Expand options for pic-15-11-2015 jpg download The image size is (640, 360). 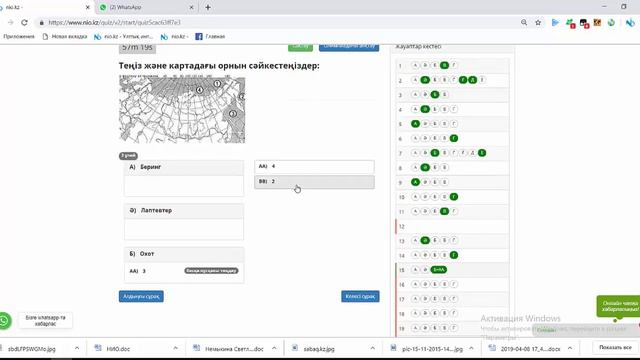(x=471, y=348)
